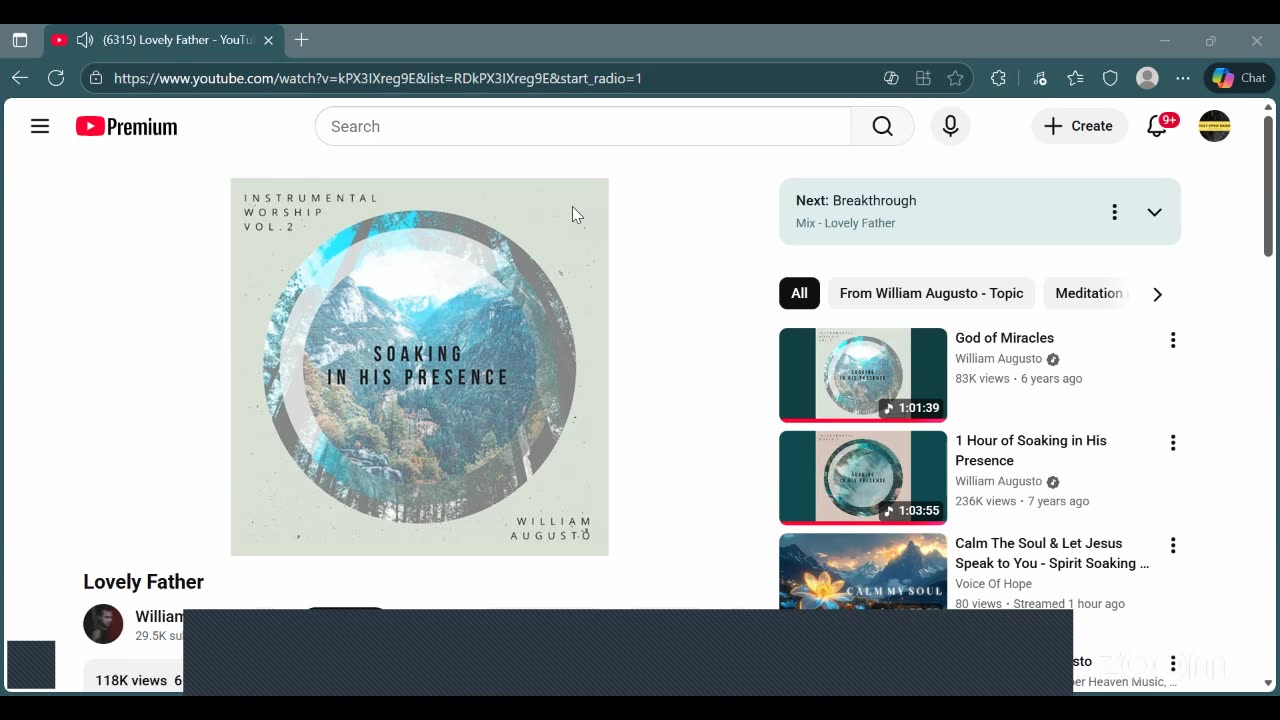The height and width of the screenshot is (720, 1280).
Task: Show more filter chips with the right arrow
Action: click(1157, 294)
